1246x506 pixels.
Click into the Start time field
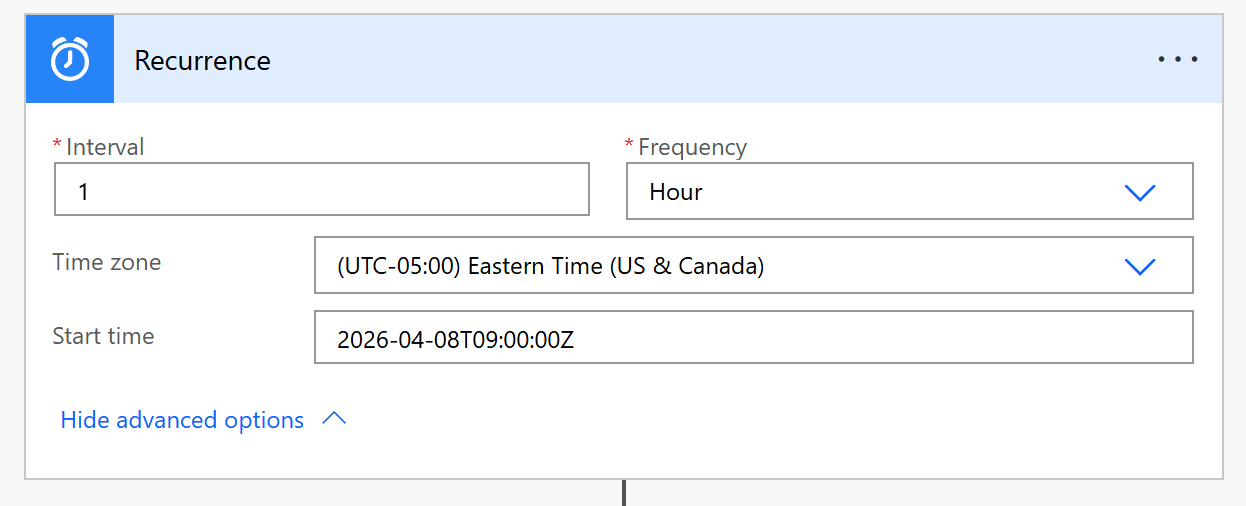752,339
